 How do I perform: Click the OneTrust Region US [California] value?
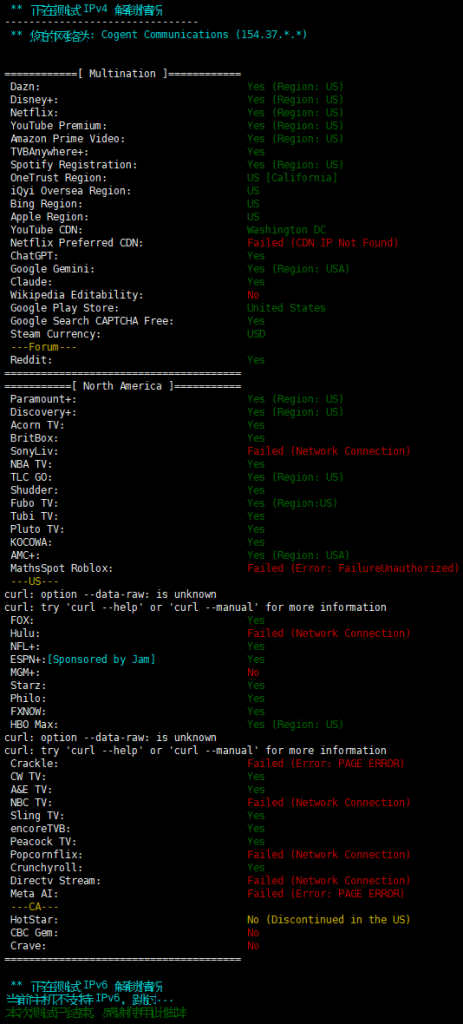click(x=292, y=178)
